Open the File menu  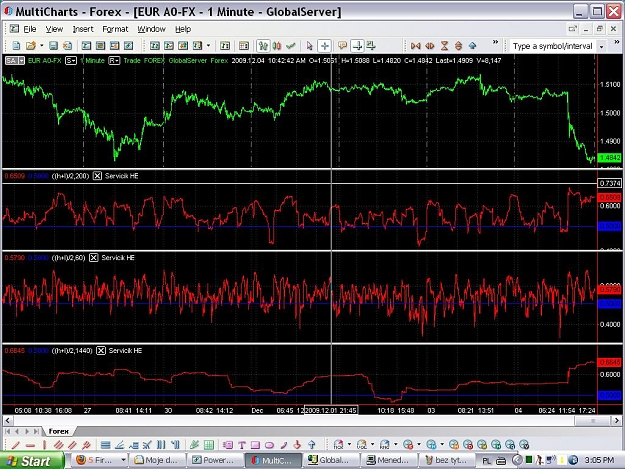click(x=29, y=29)
